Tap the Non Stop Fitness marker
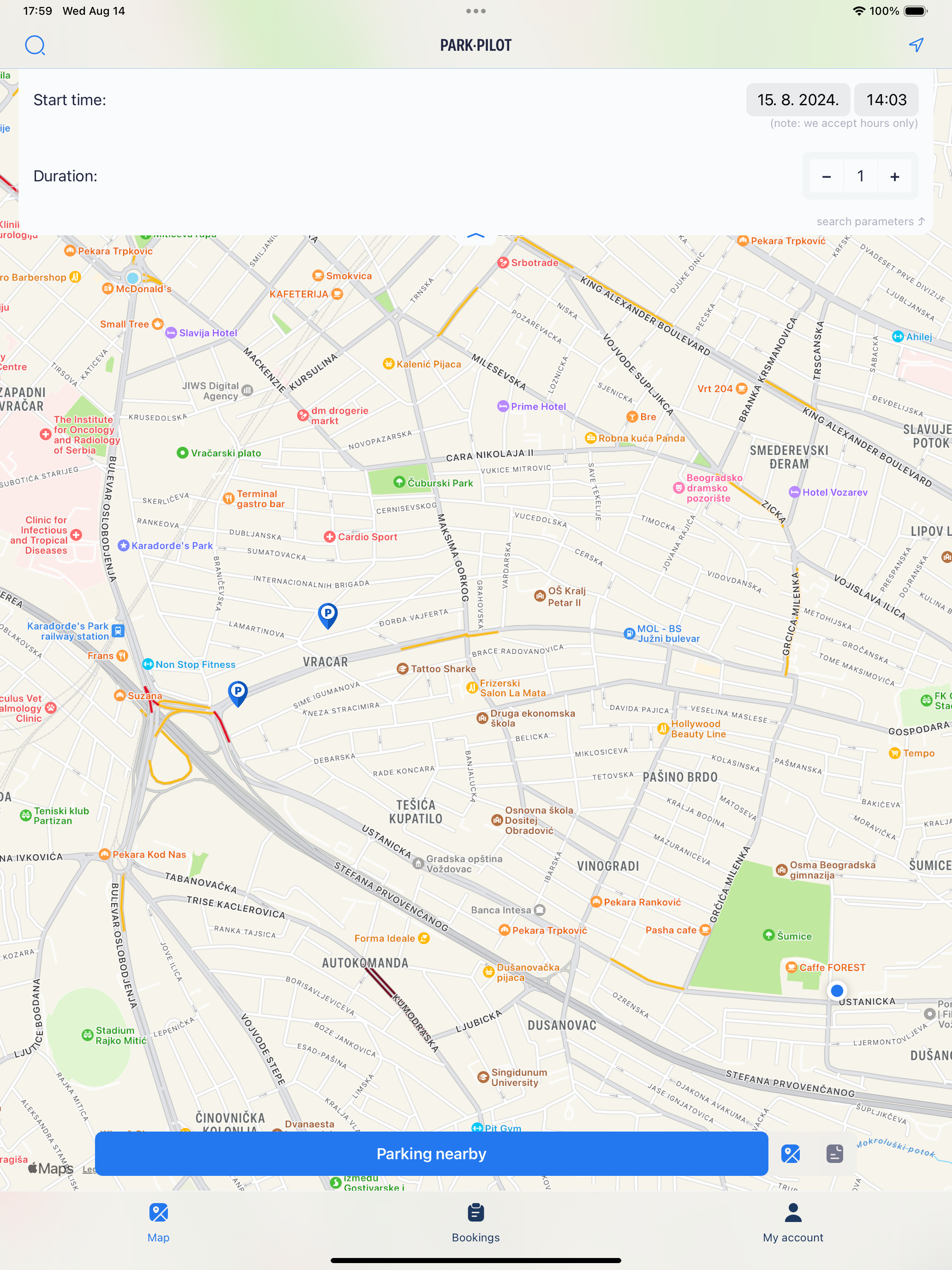The height and width of the screenshot is (1270, 952). click(x=148, y=664)
